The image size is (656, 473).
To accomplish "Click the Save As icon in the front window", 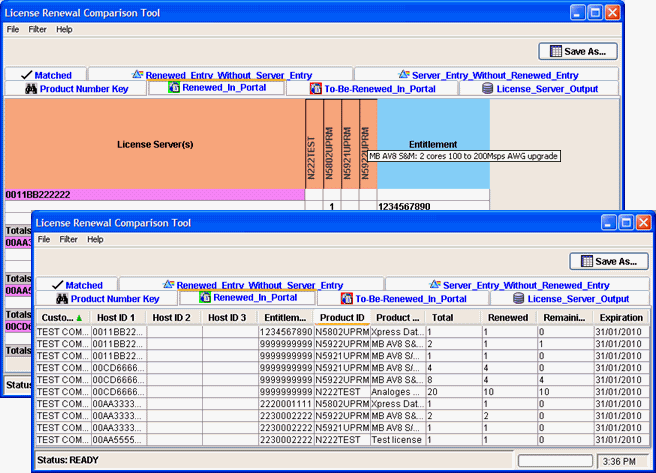I will 585,262.
